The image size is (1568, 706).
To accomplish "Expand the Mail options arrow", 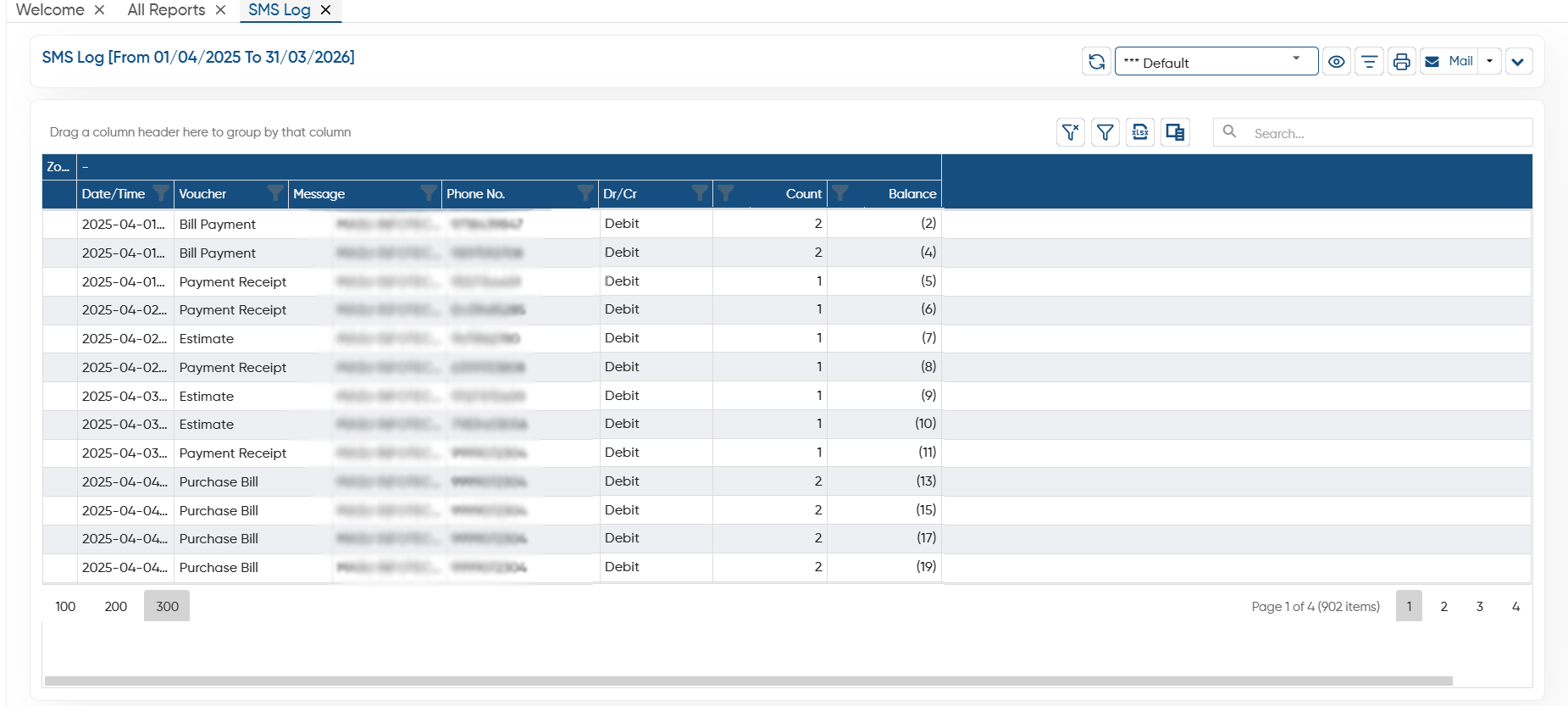I will [1490, 62].
